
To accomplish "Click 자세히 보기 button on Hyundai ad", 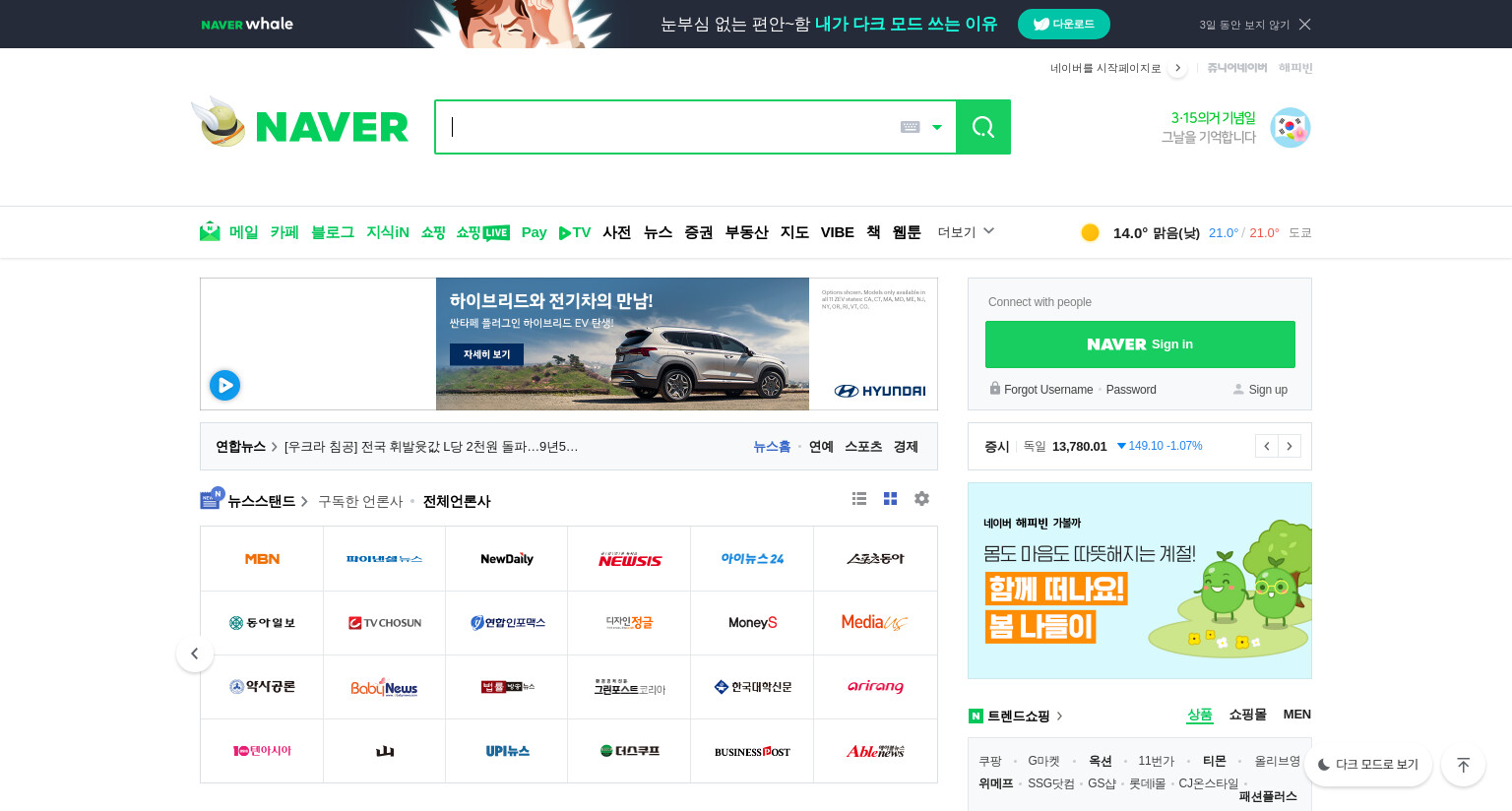I will [x=486, y=354].
